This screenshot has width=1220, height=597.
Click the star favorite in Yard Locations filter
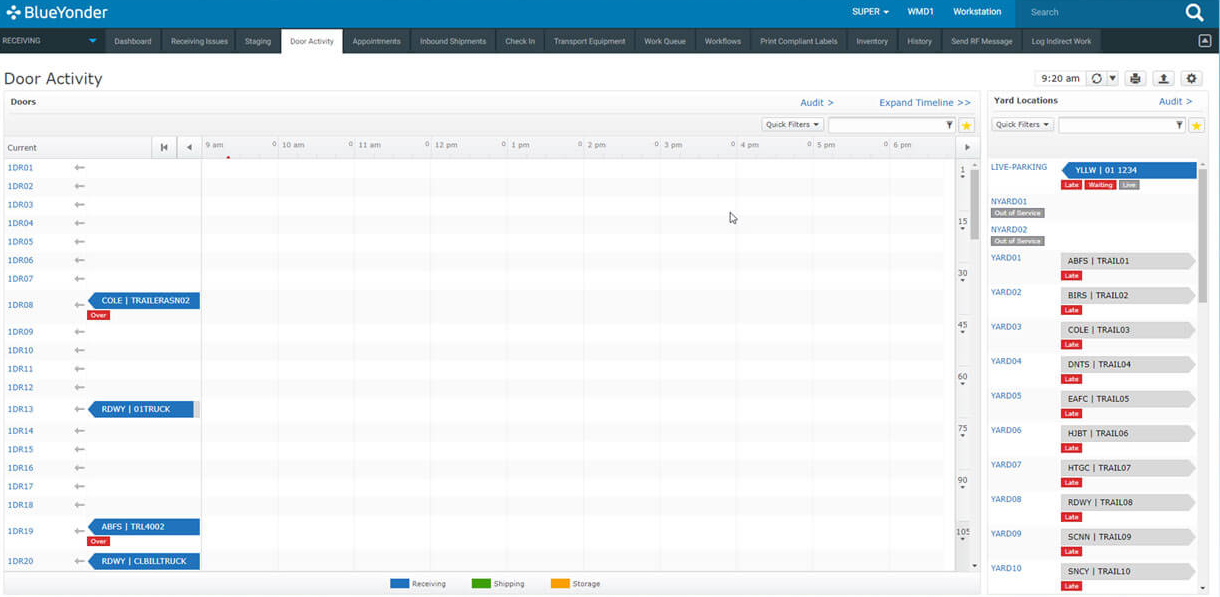click(1196, 125)
